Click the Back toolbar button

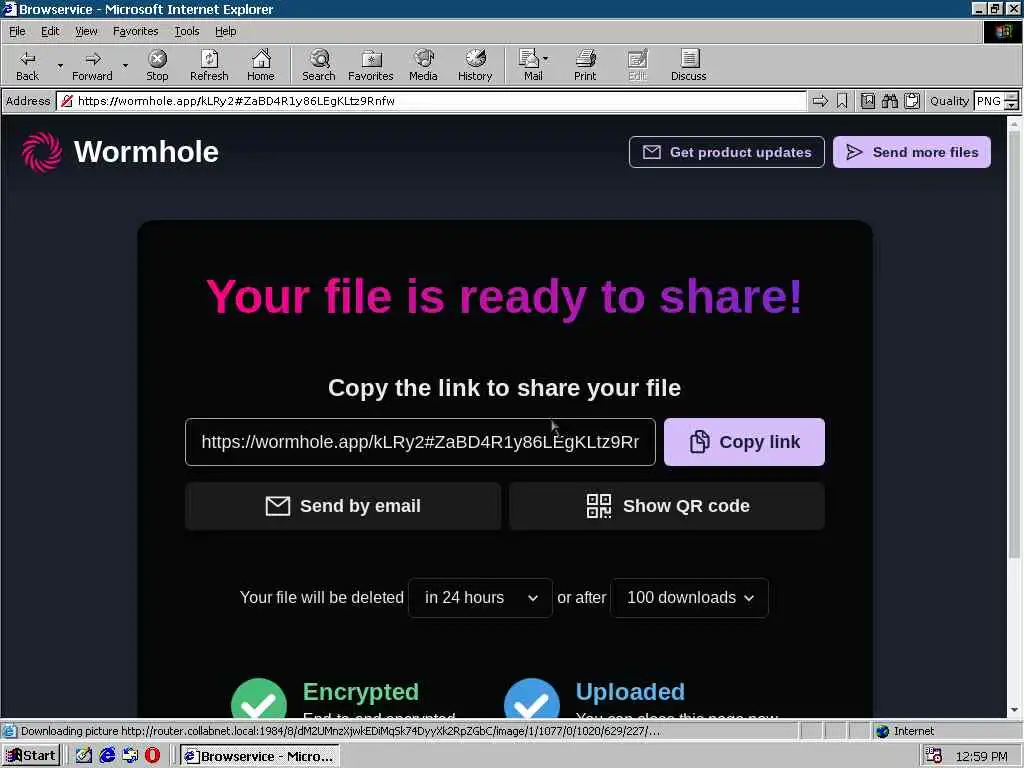[27, 65]
